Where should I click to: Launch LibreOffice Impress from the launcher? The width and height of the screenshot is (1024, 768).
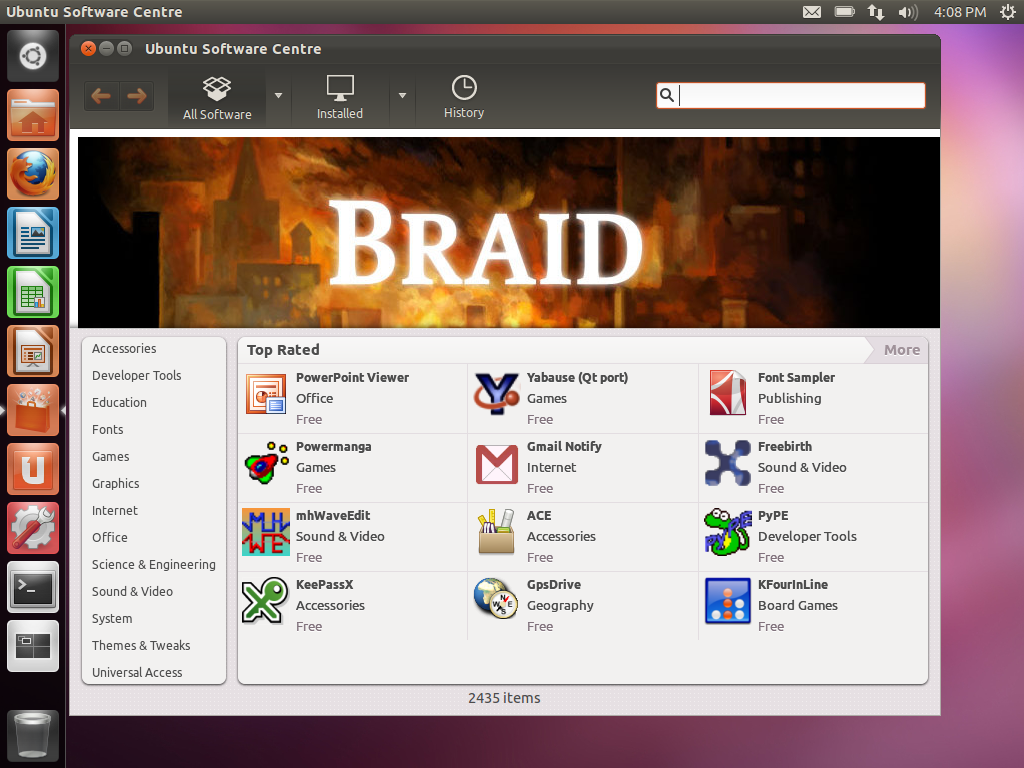33,351
